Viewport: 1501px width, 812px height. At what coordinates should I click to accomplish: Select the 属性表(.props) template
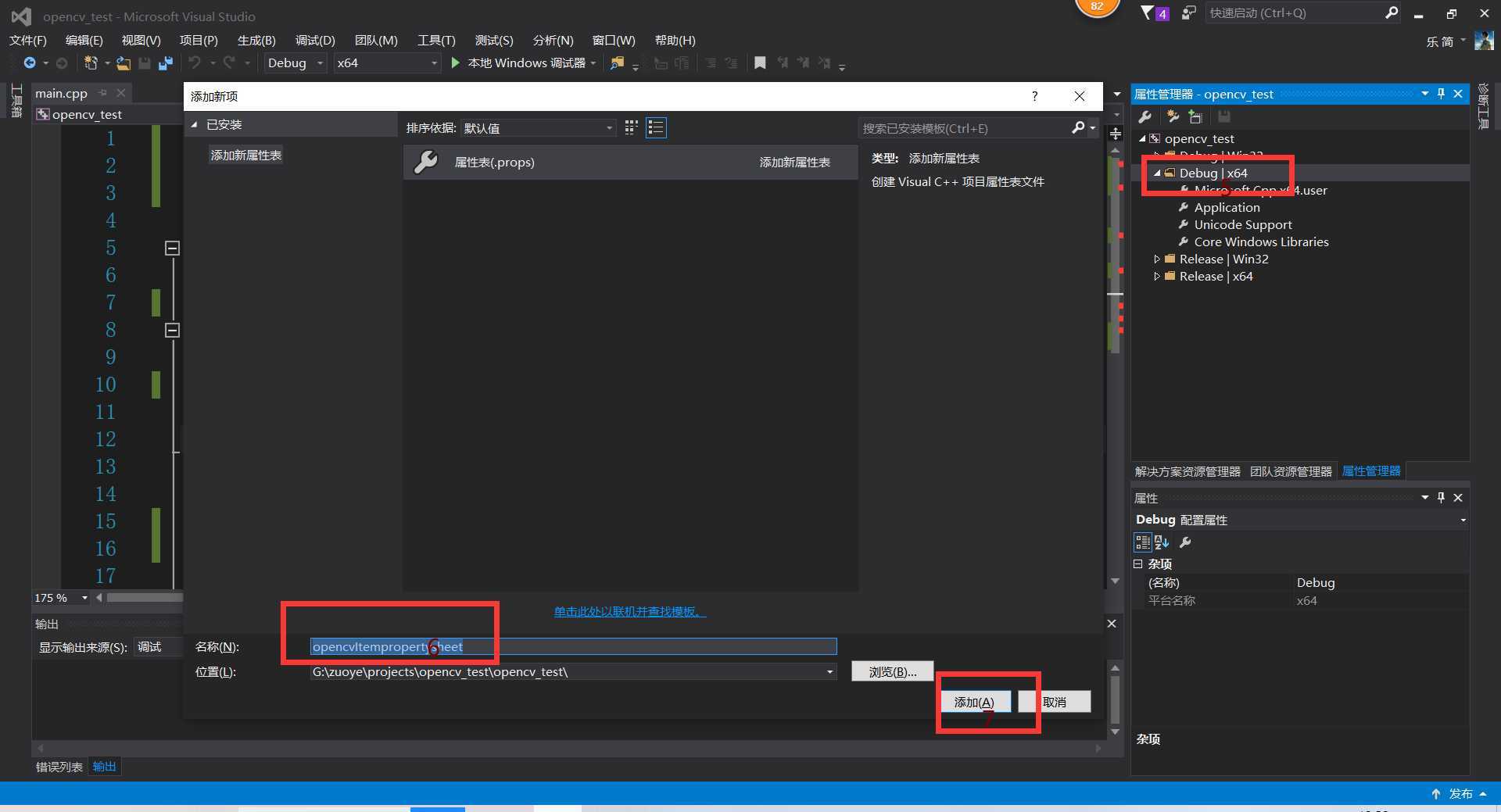630,162
